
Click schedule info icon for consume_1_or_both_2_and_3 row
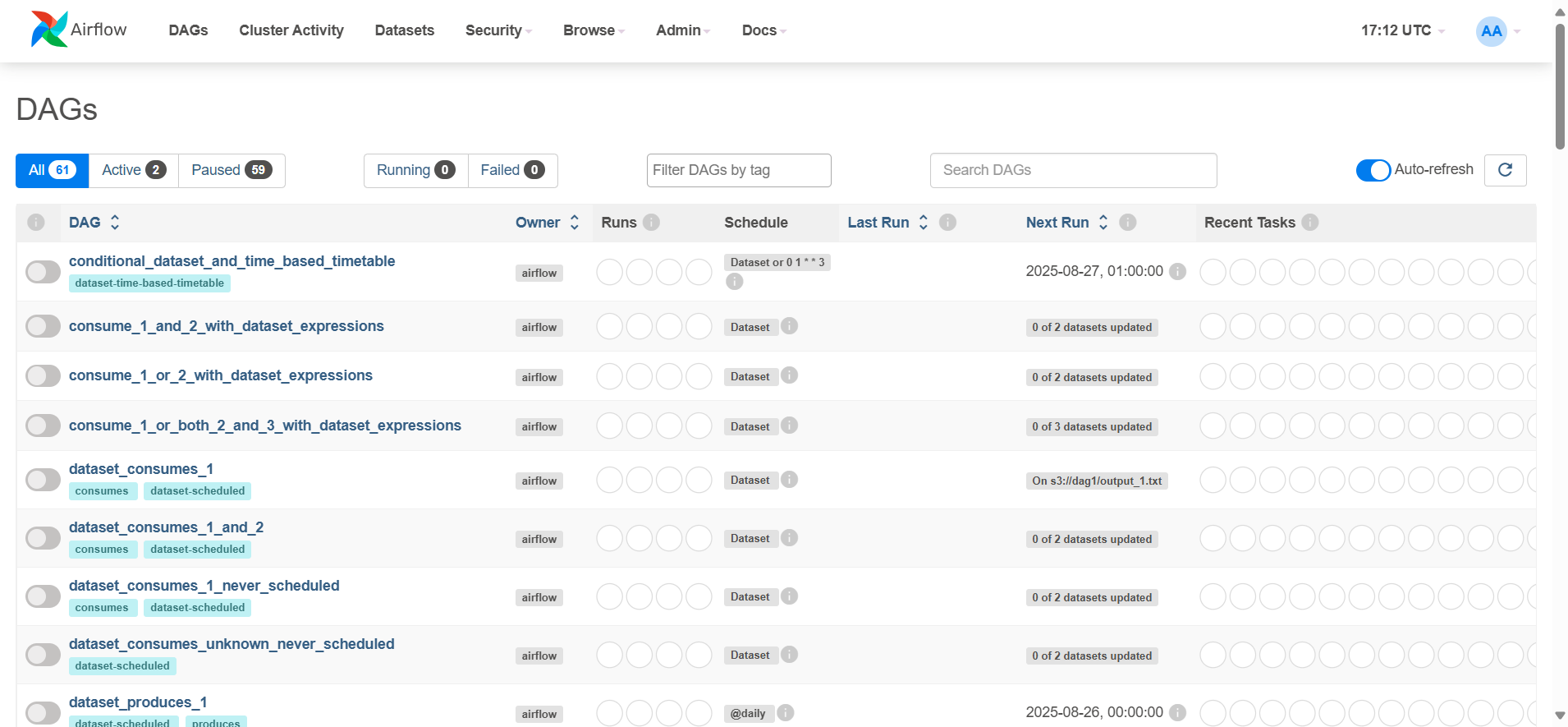789,426
